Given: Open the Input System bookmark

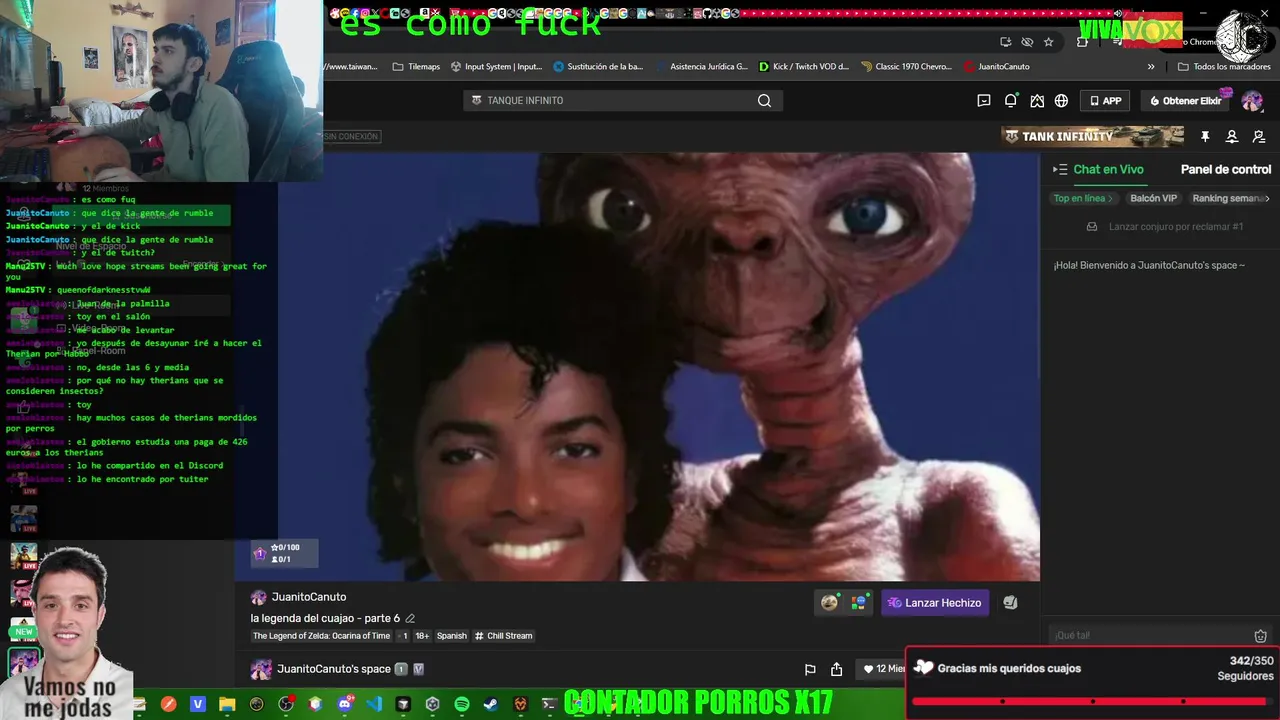Looking at the screenshot, I should pos(496,67).
